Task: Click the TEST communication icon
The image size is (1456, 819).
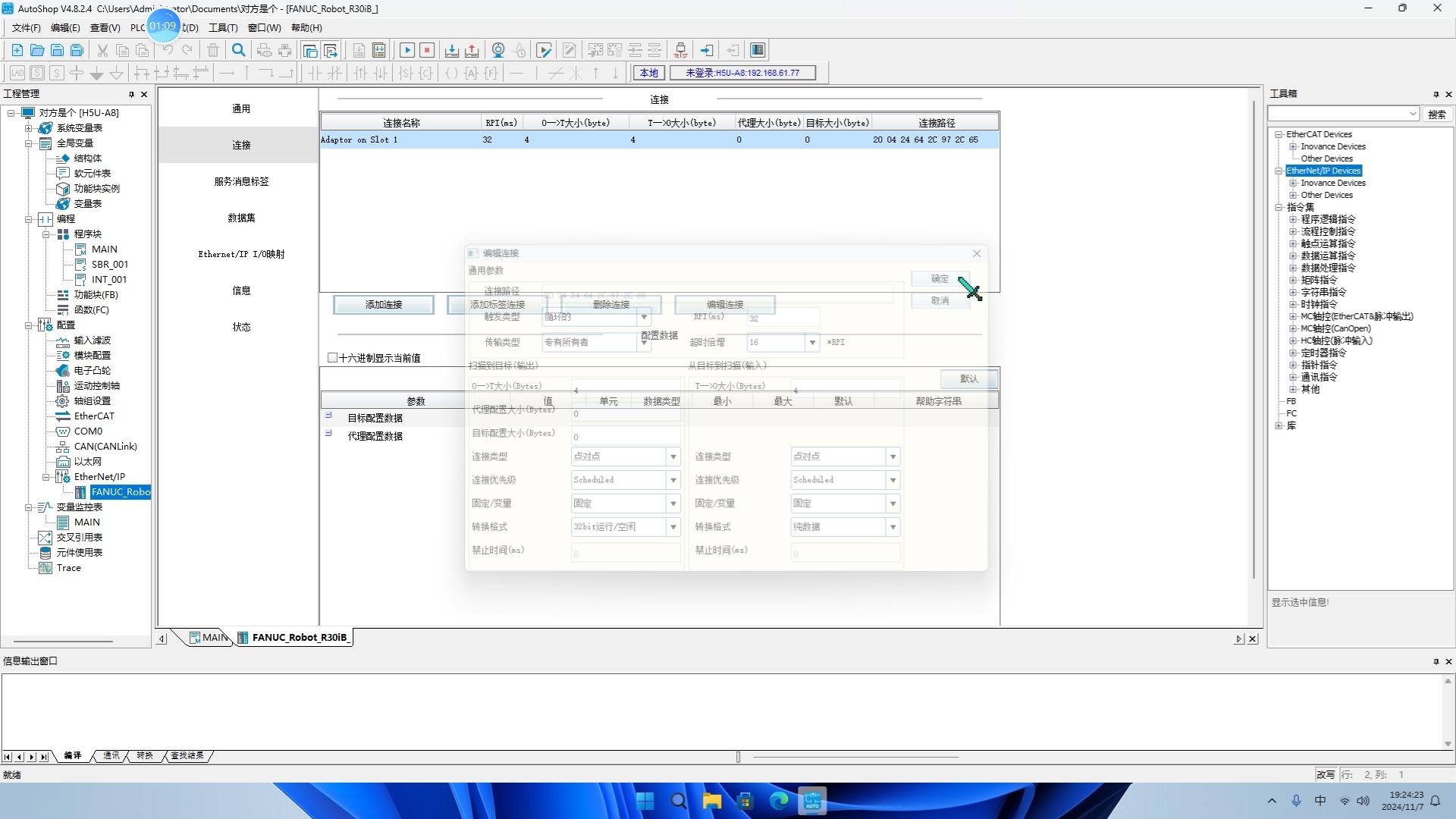Action: (x=681, y=50)
